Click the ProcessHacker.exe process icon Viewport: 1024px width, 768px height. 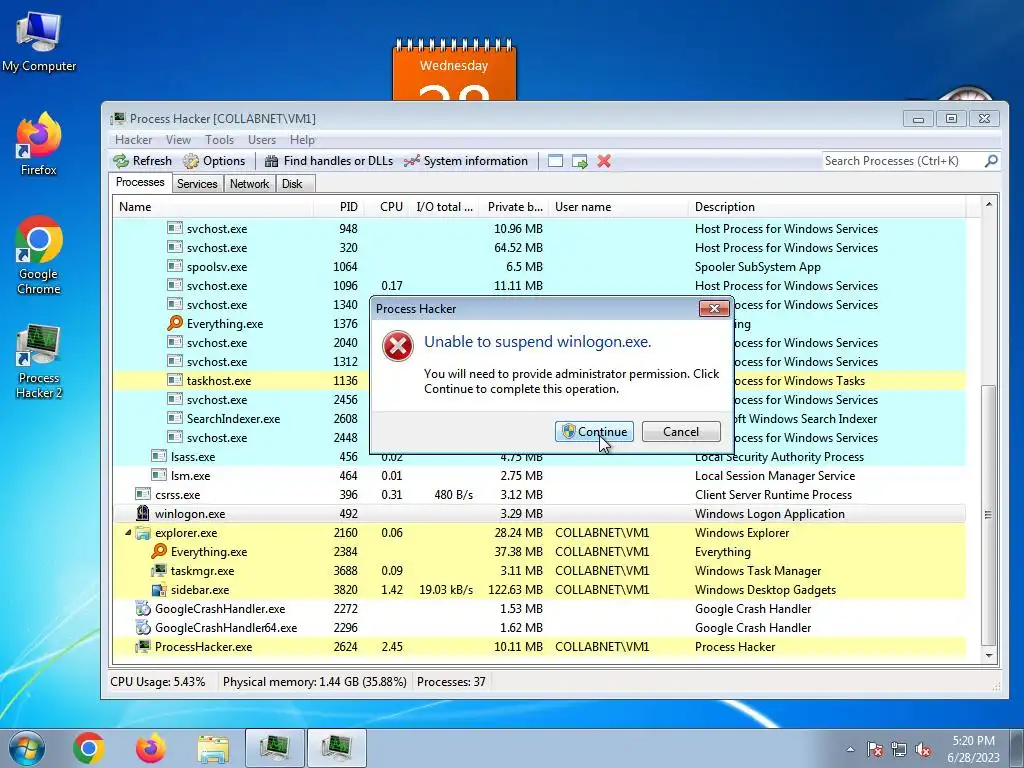click(x=143, y=647)
